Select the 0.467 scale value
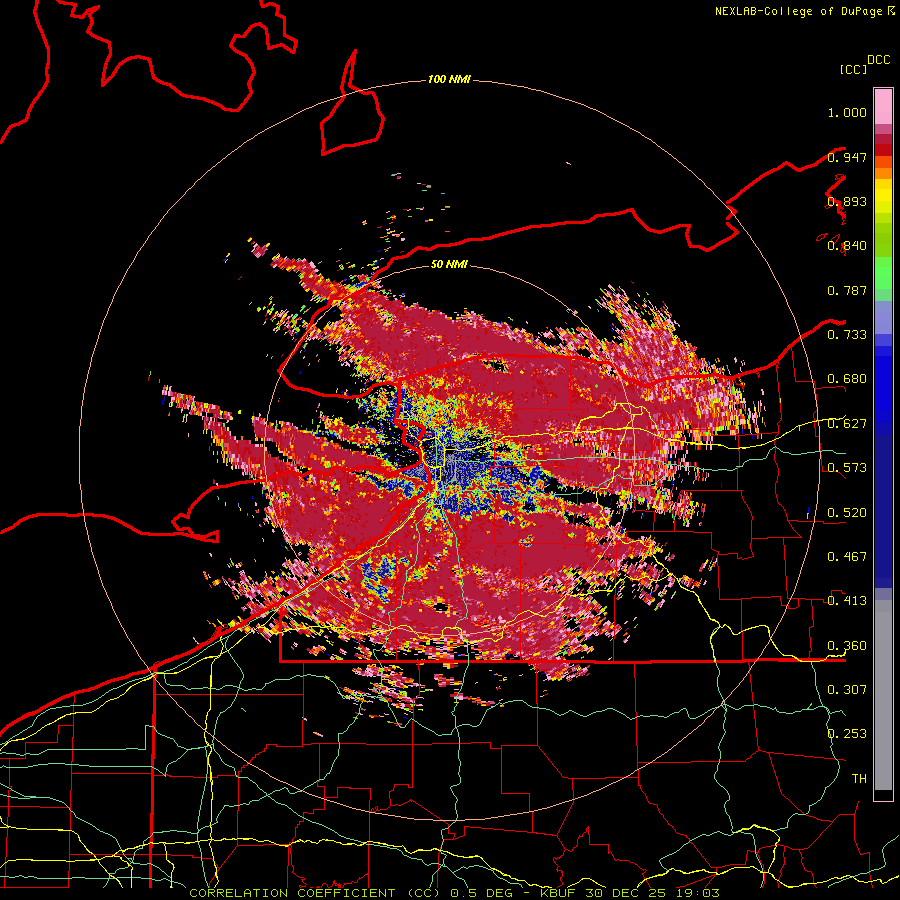The image size is (900, 900). [847, 556]
